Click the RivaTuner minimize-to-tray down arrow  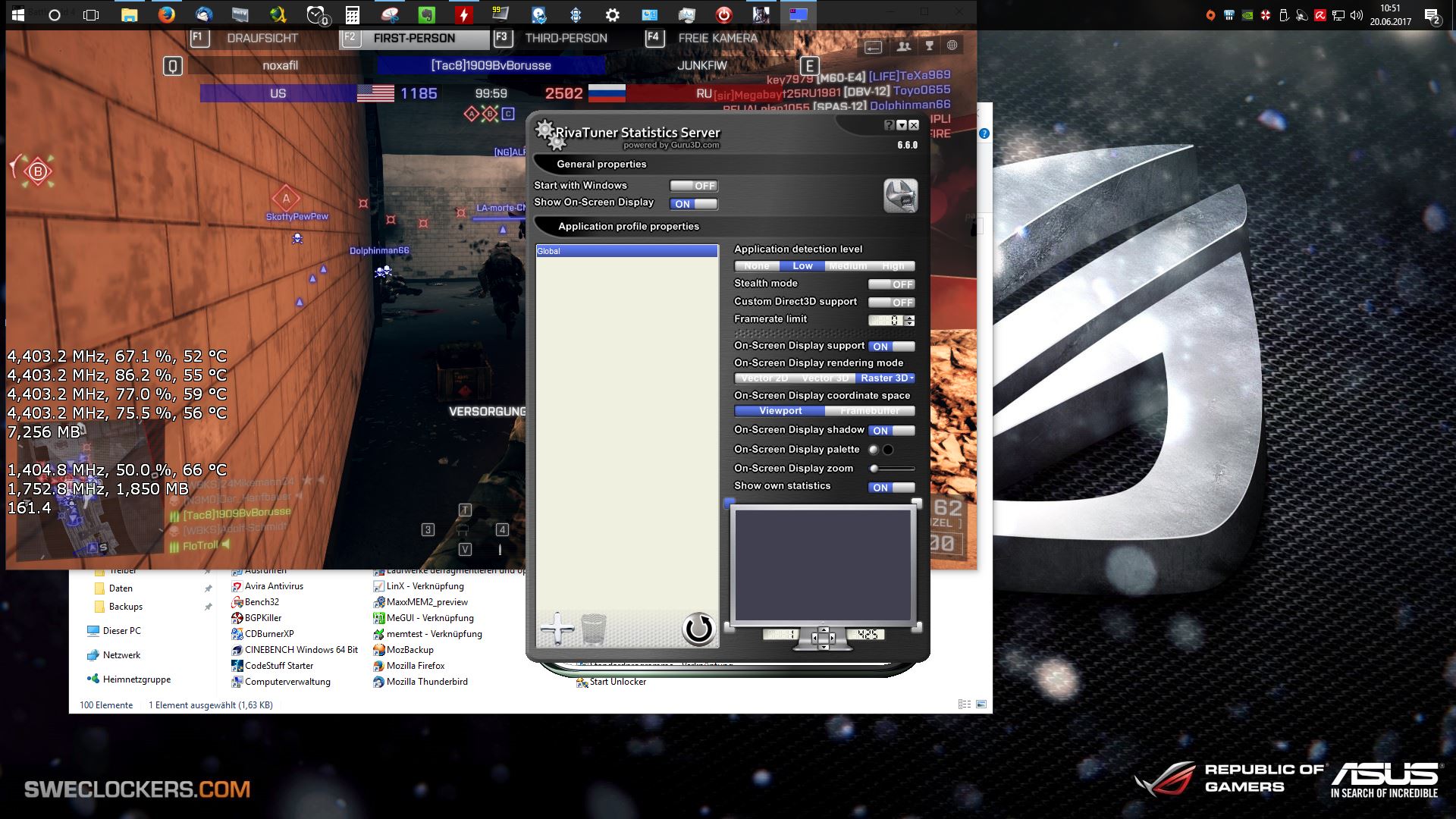pyautogui.click(x=902, y=125)
